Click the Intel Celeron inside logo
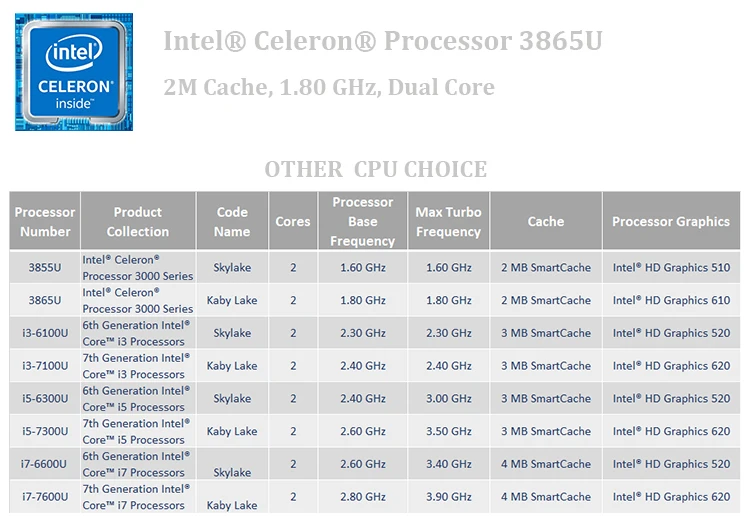This screenshot has width=750, height=524. tap(74, 72)
